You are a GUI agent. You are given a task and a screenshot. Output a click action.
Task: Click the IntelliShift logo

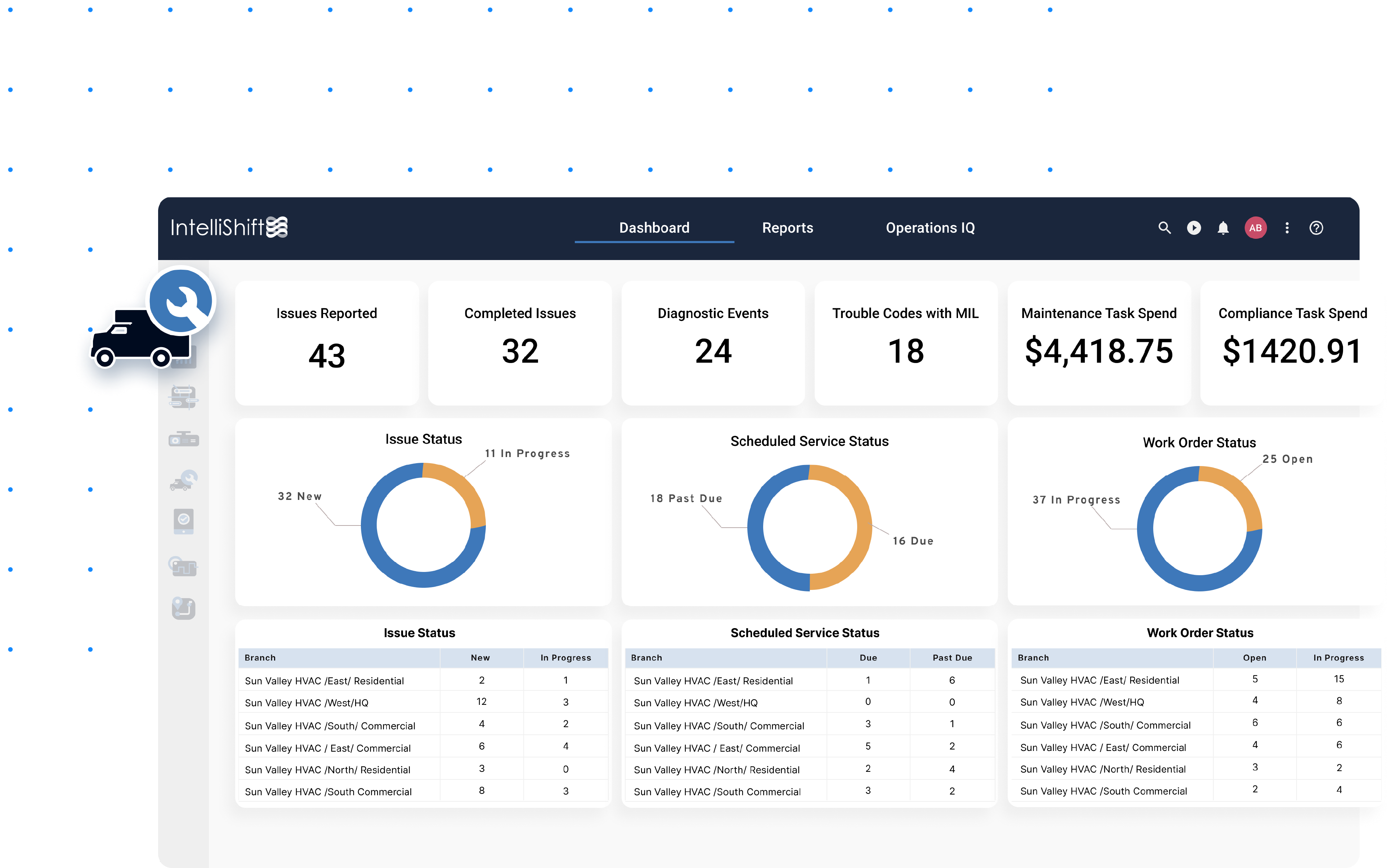pyautogui.click(x=228, y=228)
